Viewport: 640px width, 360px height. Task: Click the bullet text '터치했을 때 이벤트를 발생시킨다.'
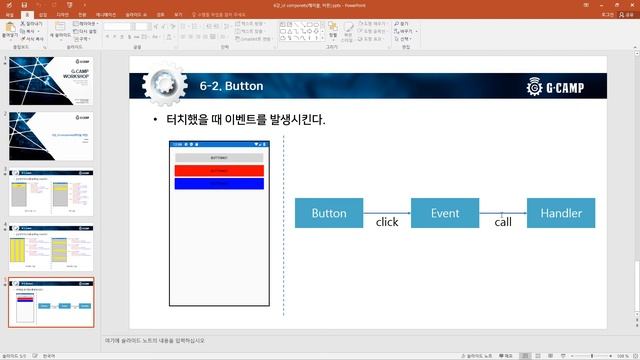246,120
